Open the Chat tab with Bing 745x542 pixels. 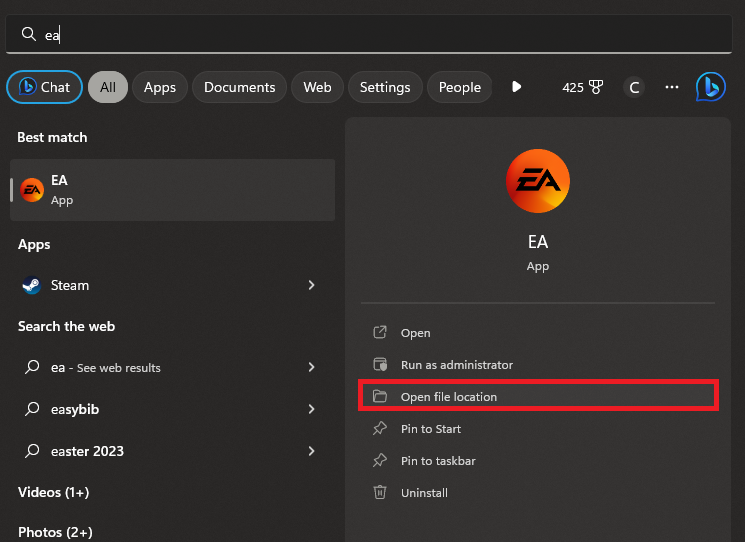(x=44, y=87)
